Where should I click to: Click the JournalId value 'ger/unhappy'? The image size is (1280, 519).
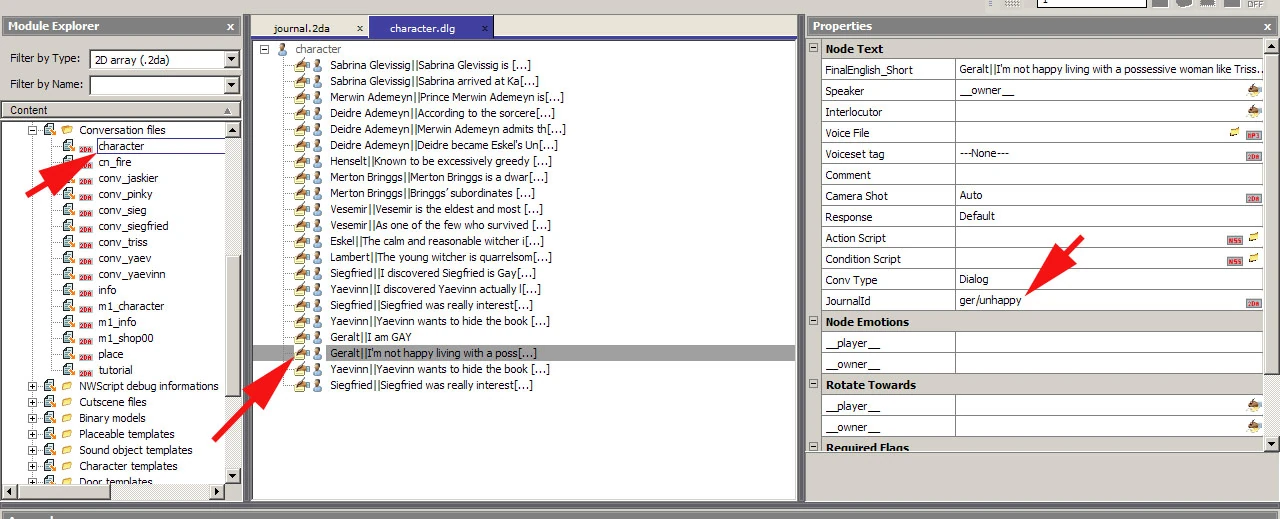tap(990, 301)
